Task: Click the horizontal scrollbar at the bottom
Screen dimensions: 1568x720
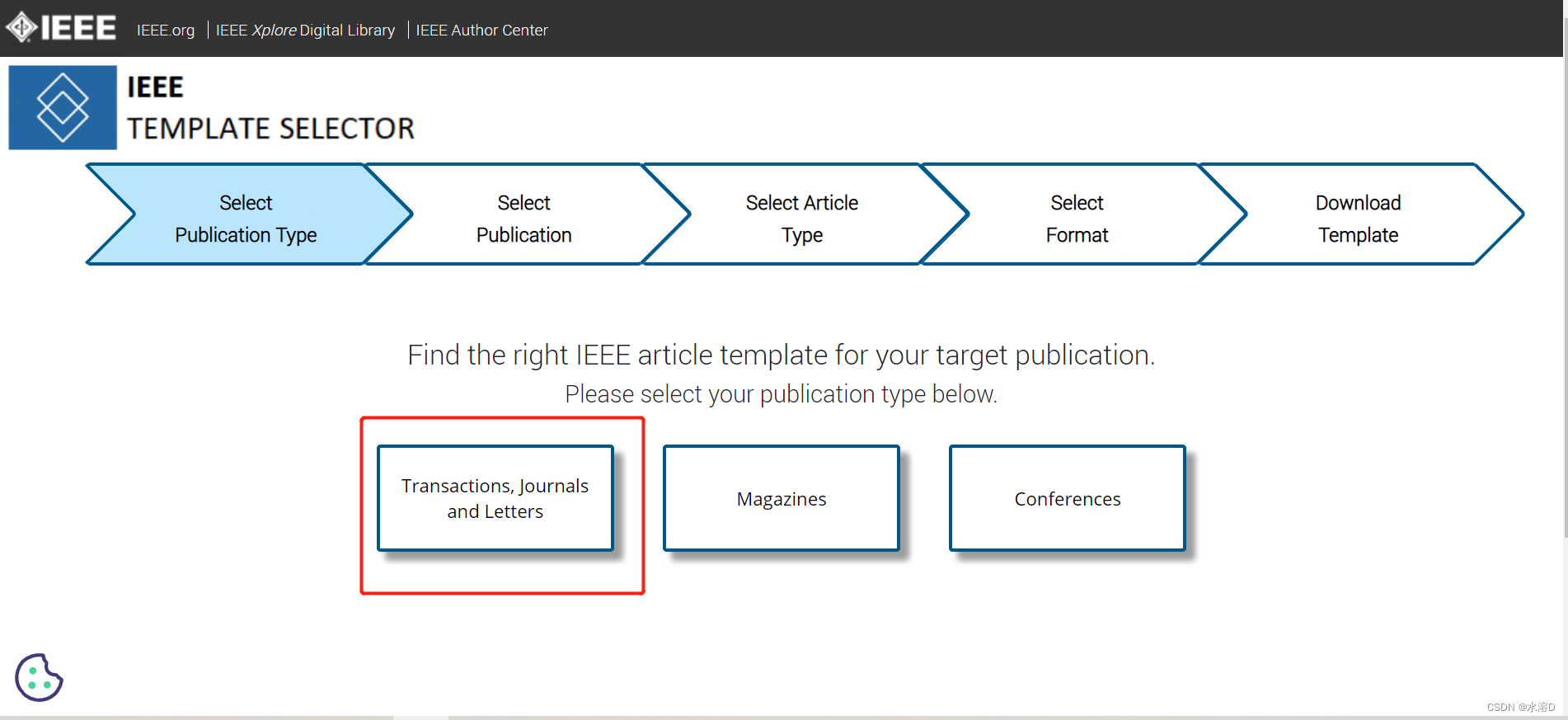Action: click(420, 718)
